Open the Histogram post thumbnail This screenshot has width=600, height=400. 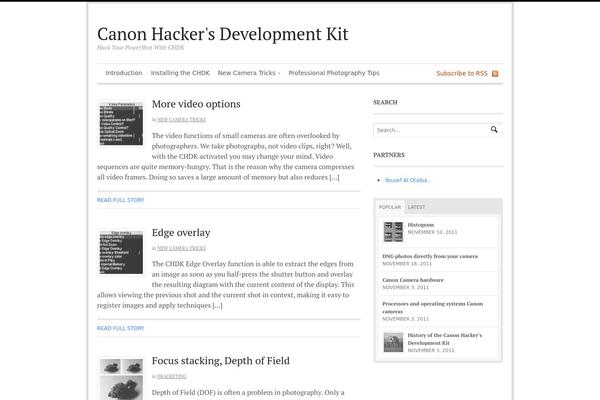[x=393, y=232]
